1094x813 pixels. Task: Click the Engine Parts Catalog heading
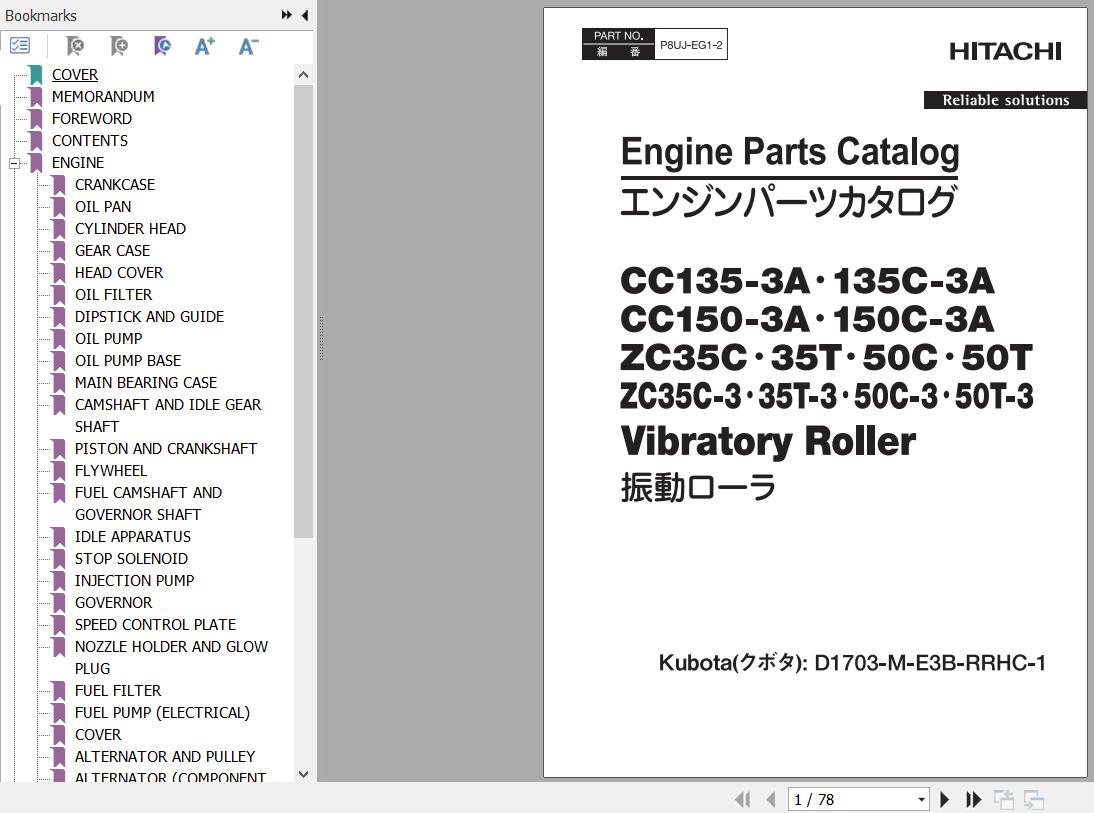[x=790, y=151]
